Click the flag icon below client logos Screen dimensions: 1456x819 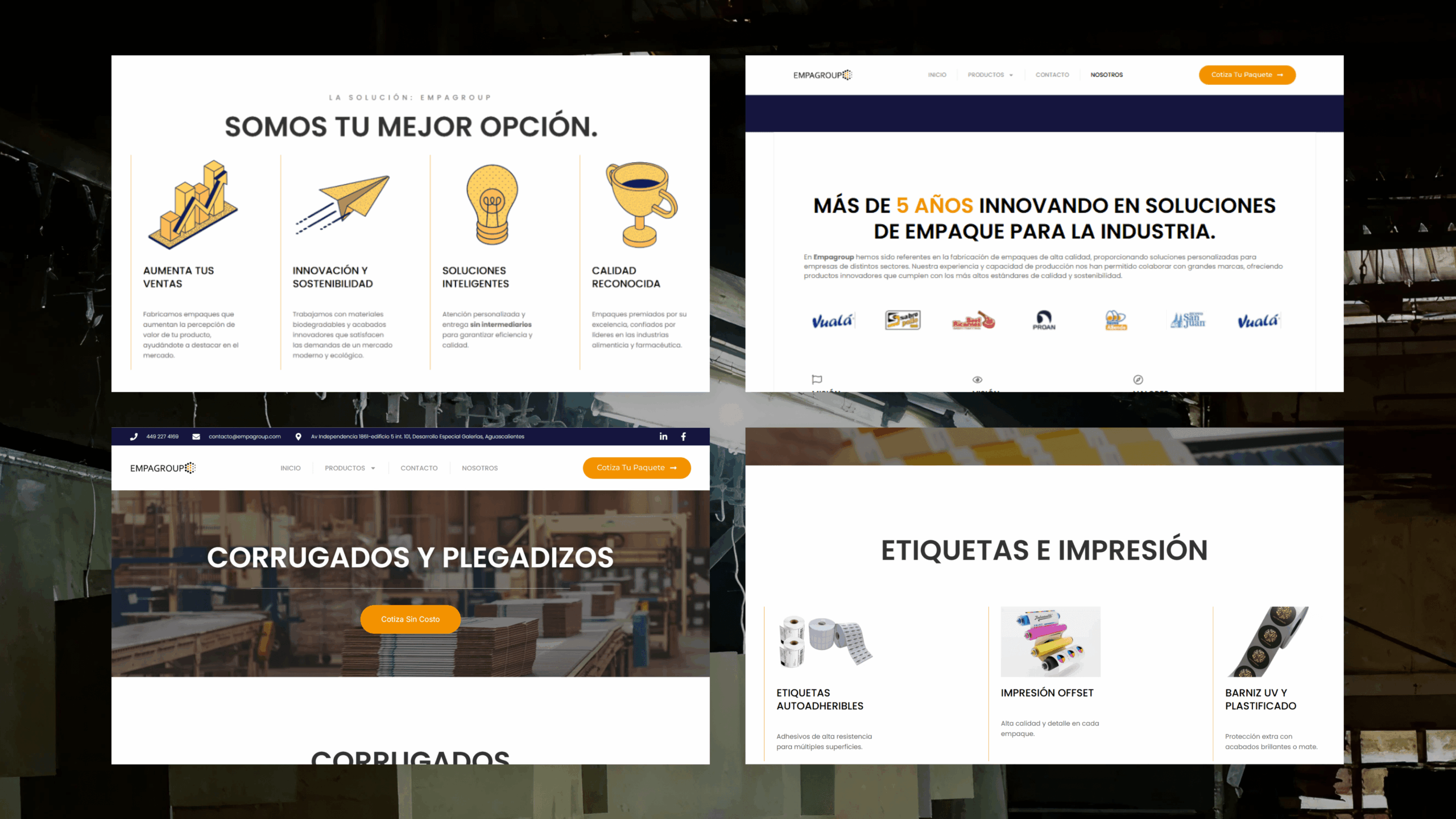click(817, 379)
